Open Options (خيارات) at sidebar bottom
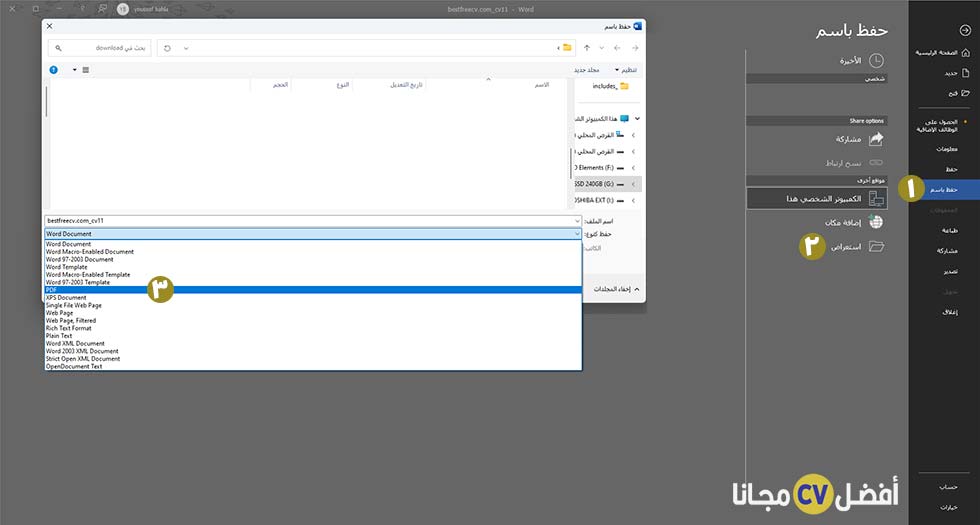 [949, 507]
